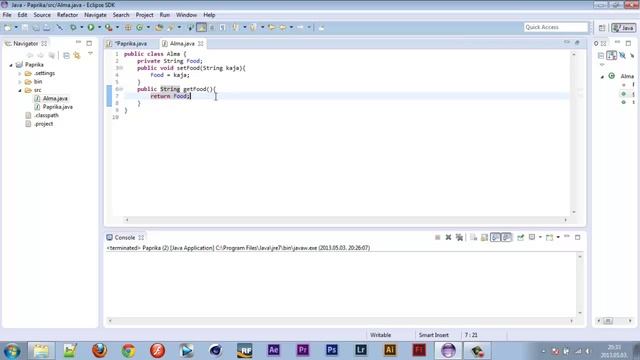Toggle Console Scroll Lock icon
The width and height of the screenshot is (640, 360).
pos(484,237)
